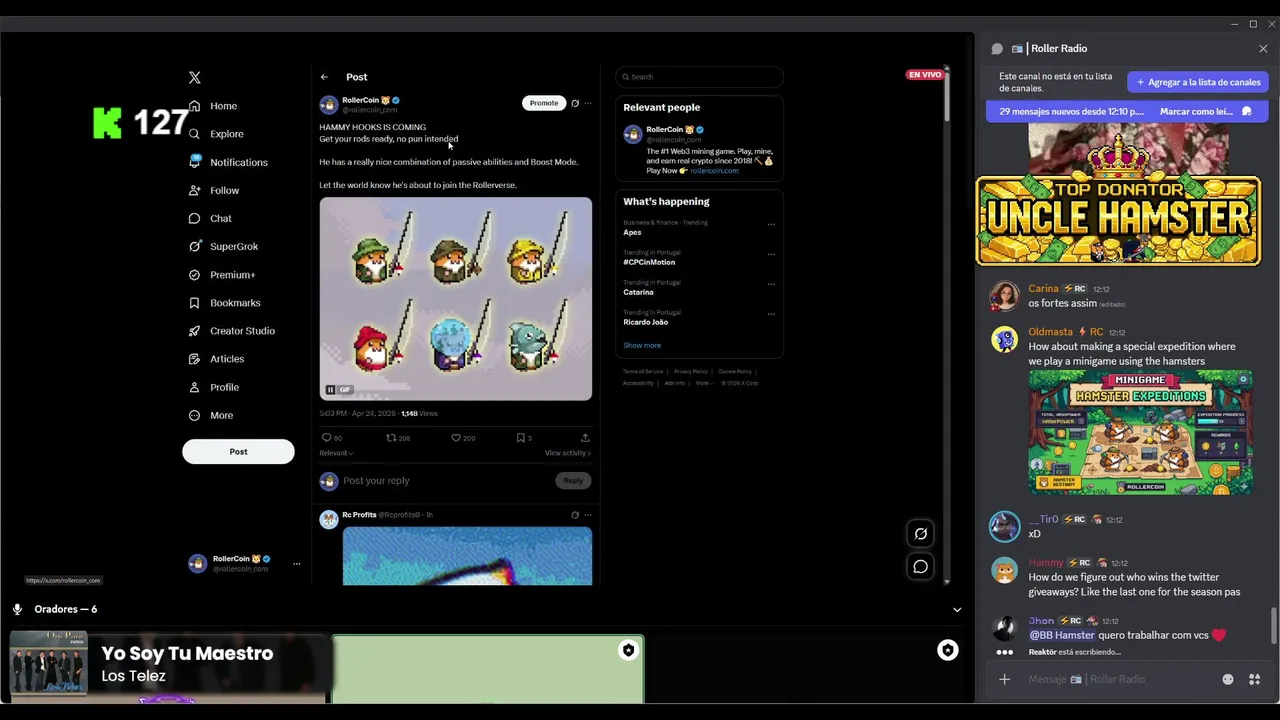Open rollercoin.com link in Relevant people
Screen dimensions: 1280x720
714,171
